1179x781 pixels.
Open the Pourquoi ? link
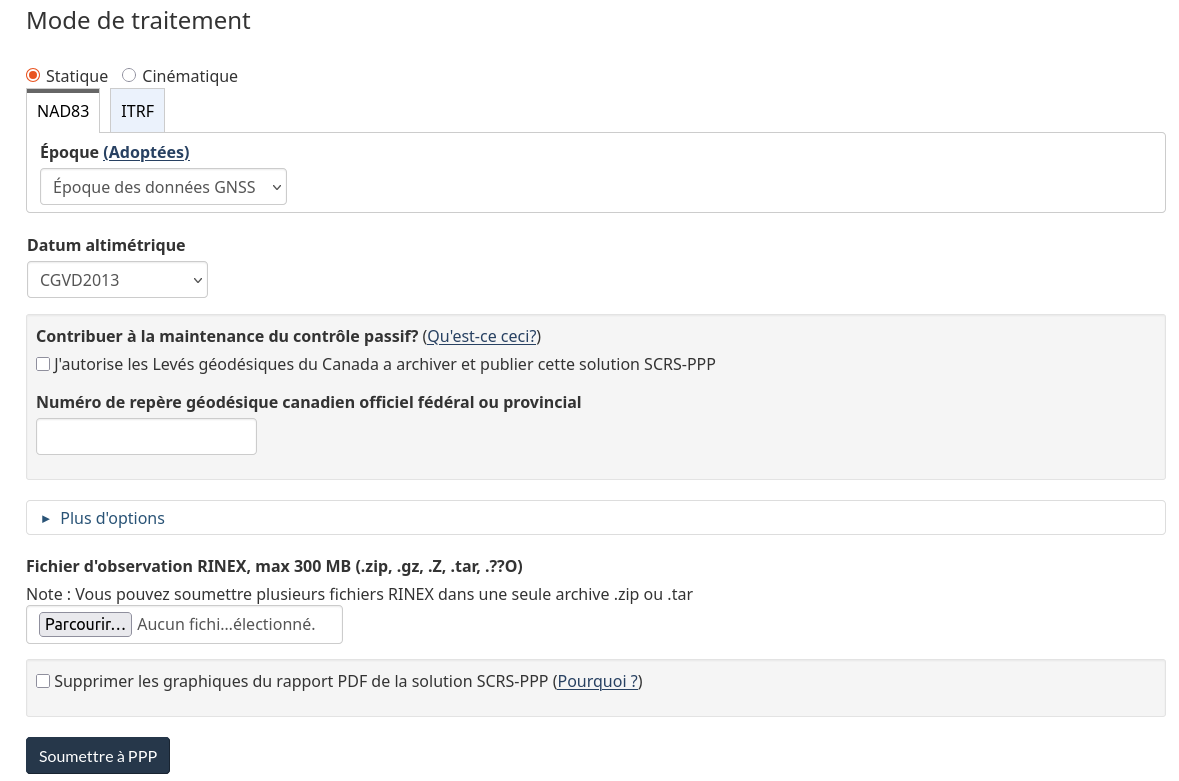[x=598, y=681]
